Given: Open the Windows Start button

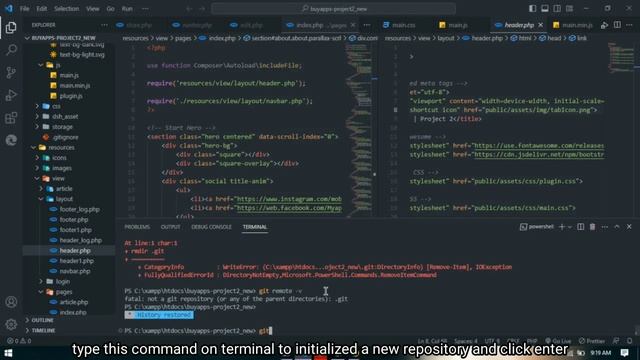Looking at the screenshot, I should pos(8,353).
